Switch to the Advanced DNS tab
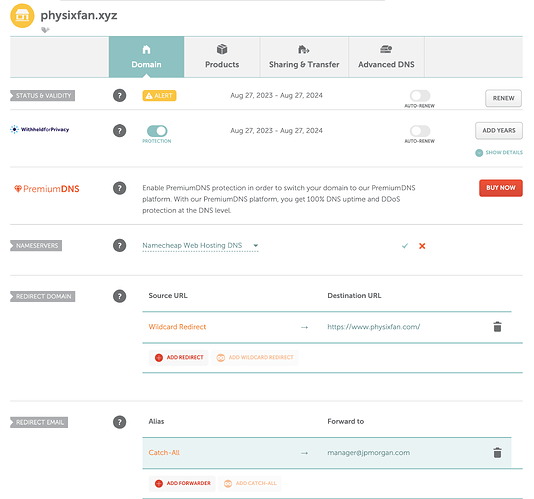The height and width of the screenshot is (499, 534). (x=386, y=57)
